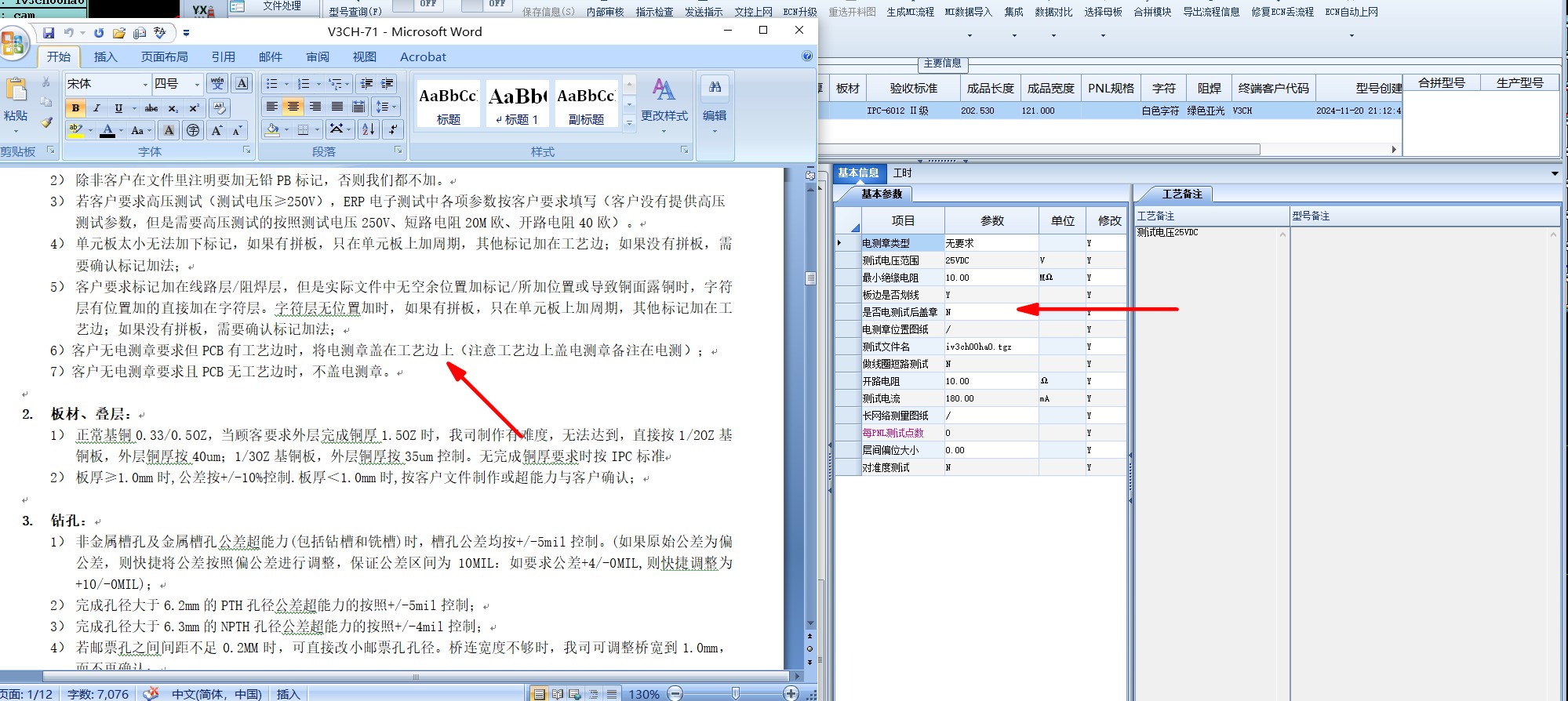Save the Word document via quick toolbar
Screen dimensions: 1568x701
pyautogui.click(x=49, y=33)
